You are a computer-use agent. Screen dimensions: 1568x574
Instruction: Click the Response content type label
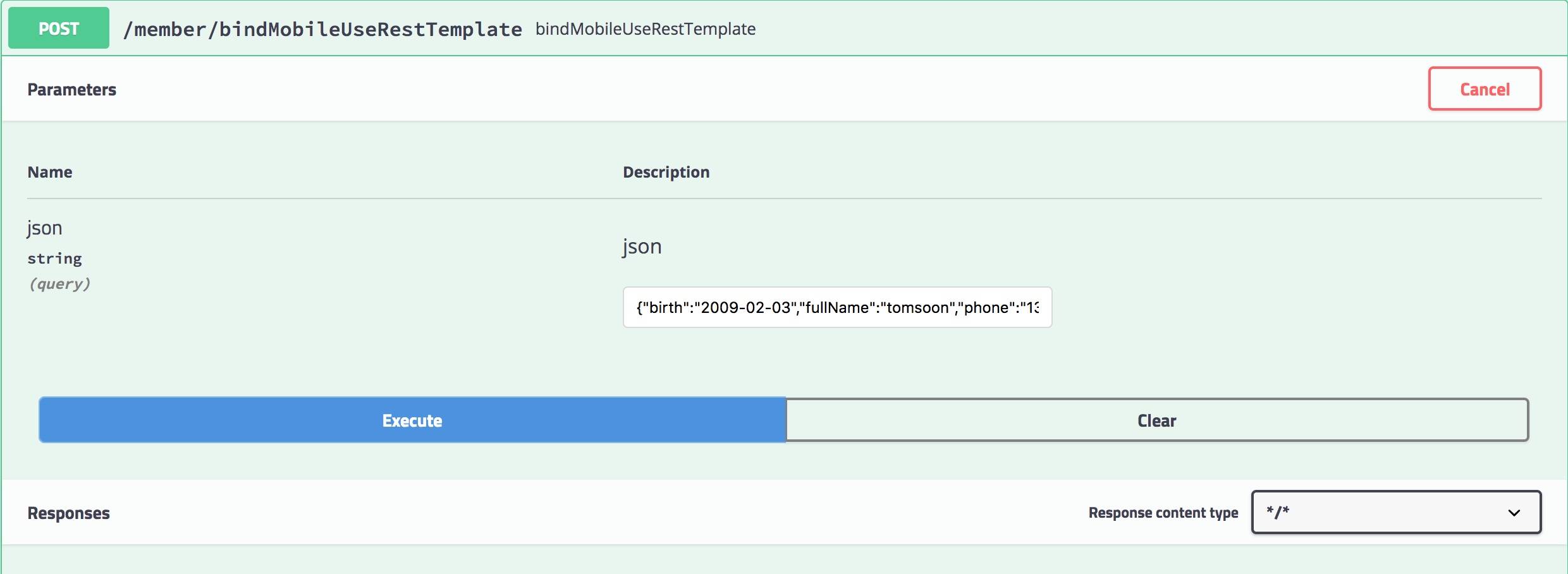tap(1163, 513)
